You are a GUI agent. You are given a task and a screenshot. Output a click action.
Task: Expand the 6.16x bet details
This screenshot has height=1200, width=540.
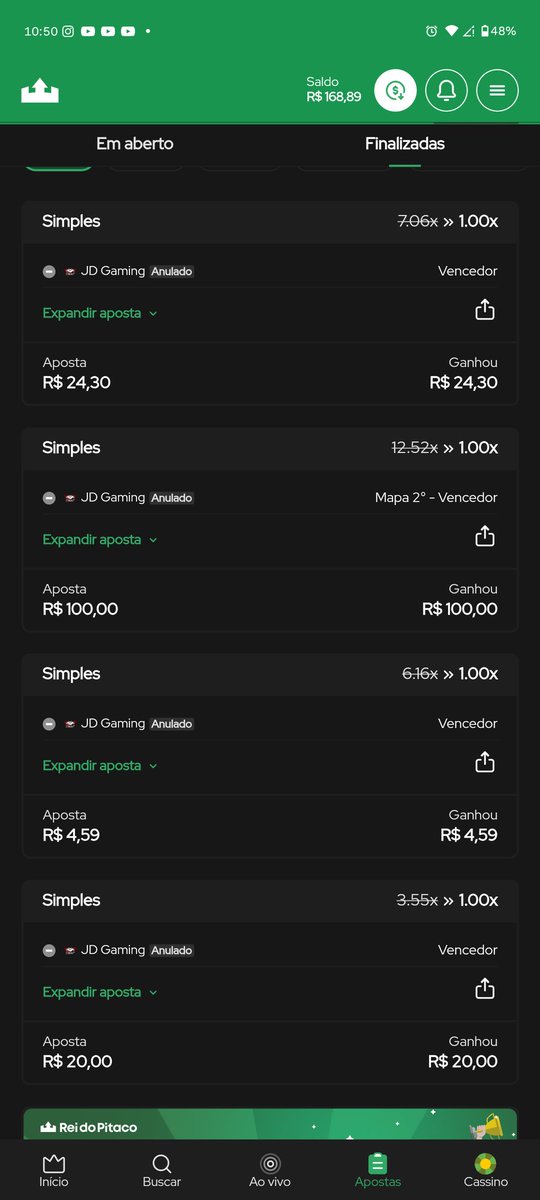(100, 765)
